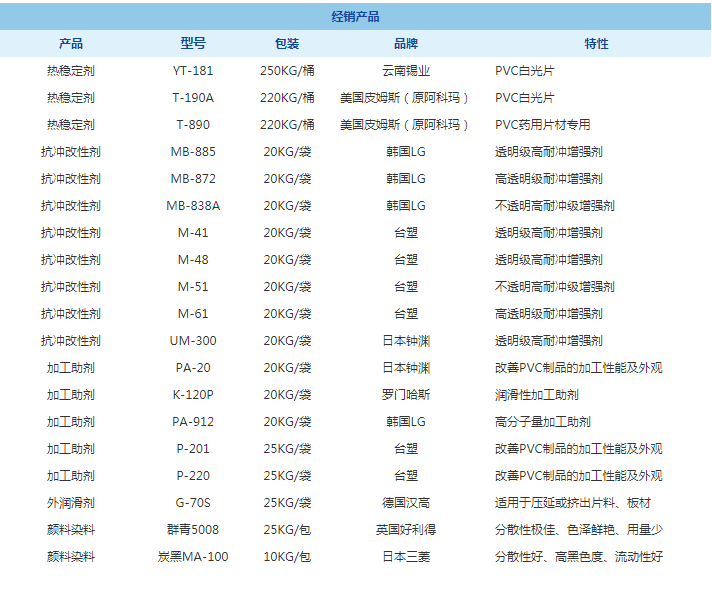This screenshot has height=590, width=712.
Task: Click packaging cell 250KG/桶
Action: click(x=287, y=71)
